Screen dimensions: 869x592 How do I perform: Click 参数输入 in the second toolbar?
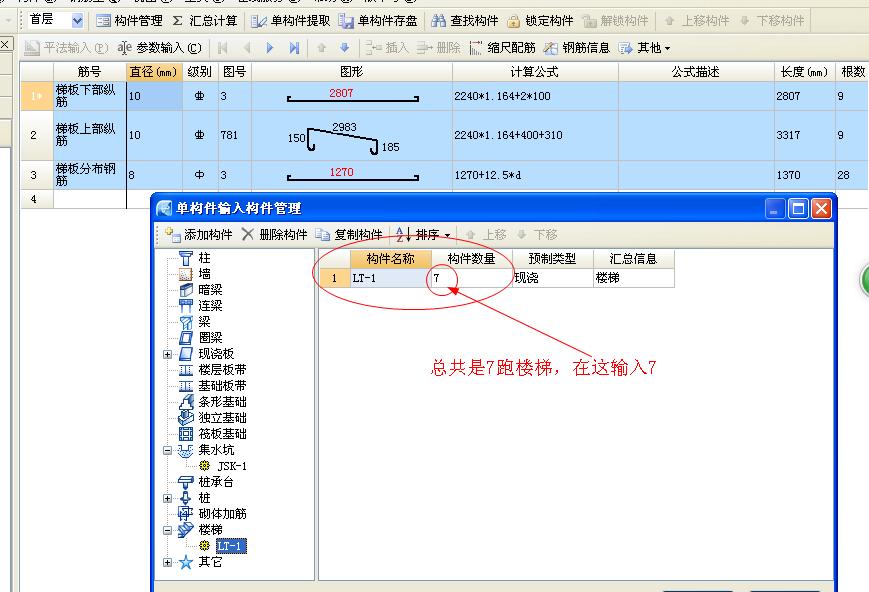point(160,48)
